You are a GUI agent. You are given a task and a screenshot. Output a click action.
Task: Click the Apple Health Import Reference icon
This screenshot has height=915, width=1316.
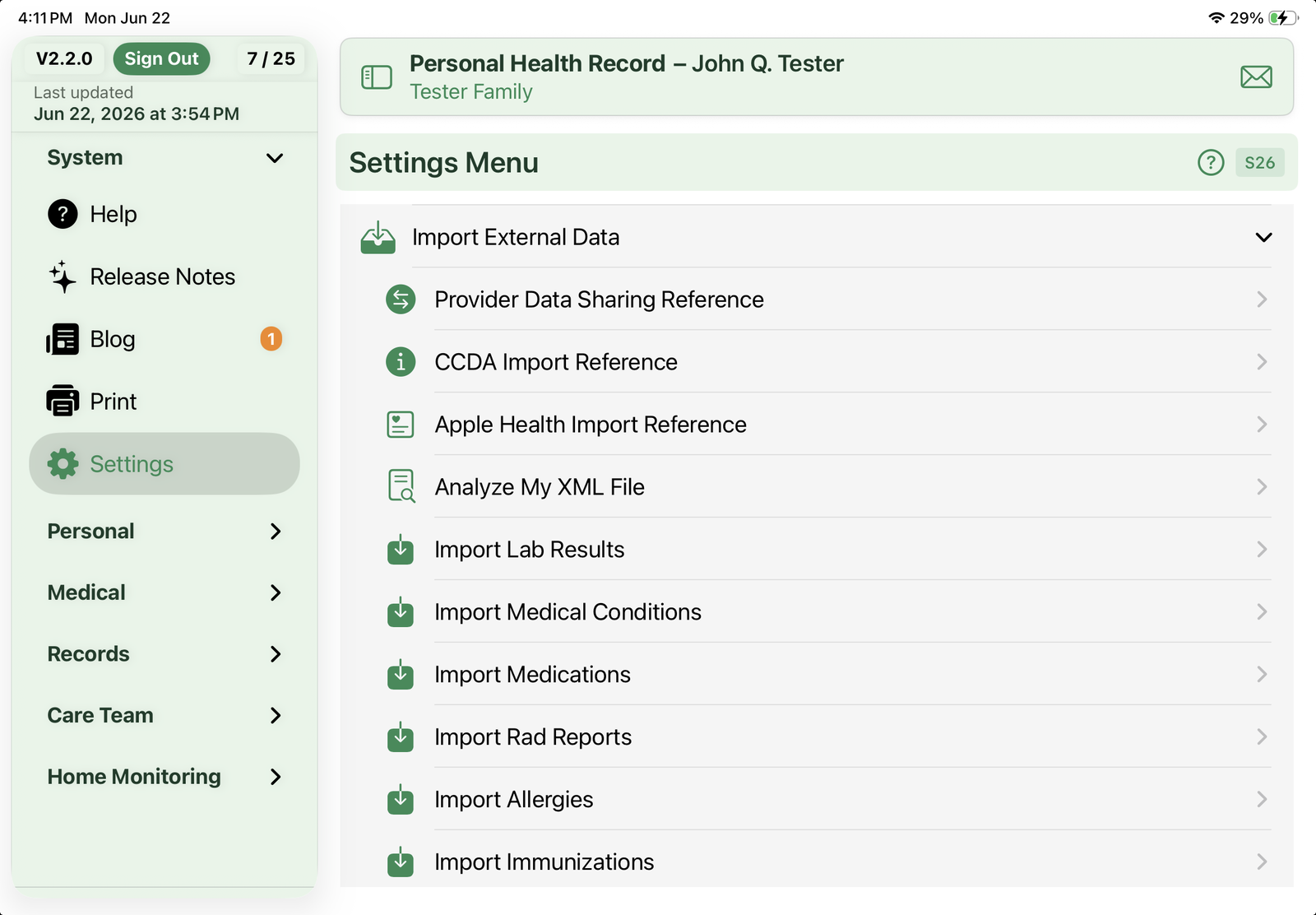click(401, 425)
